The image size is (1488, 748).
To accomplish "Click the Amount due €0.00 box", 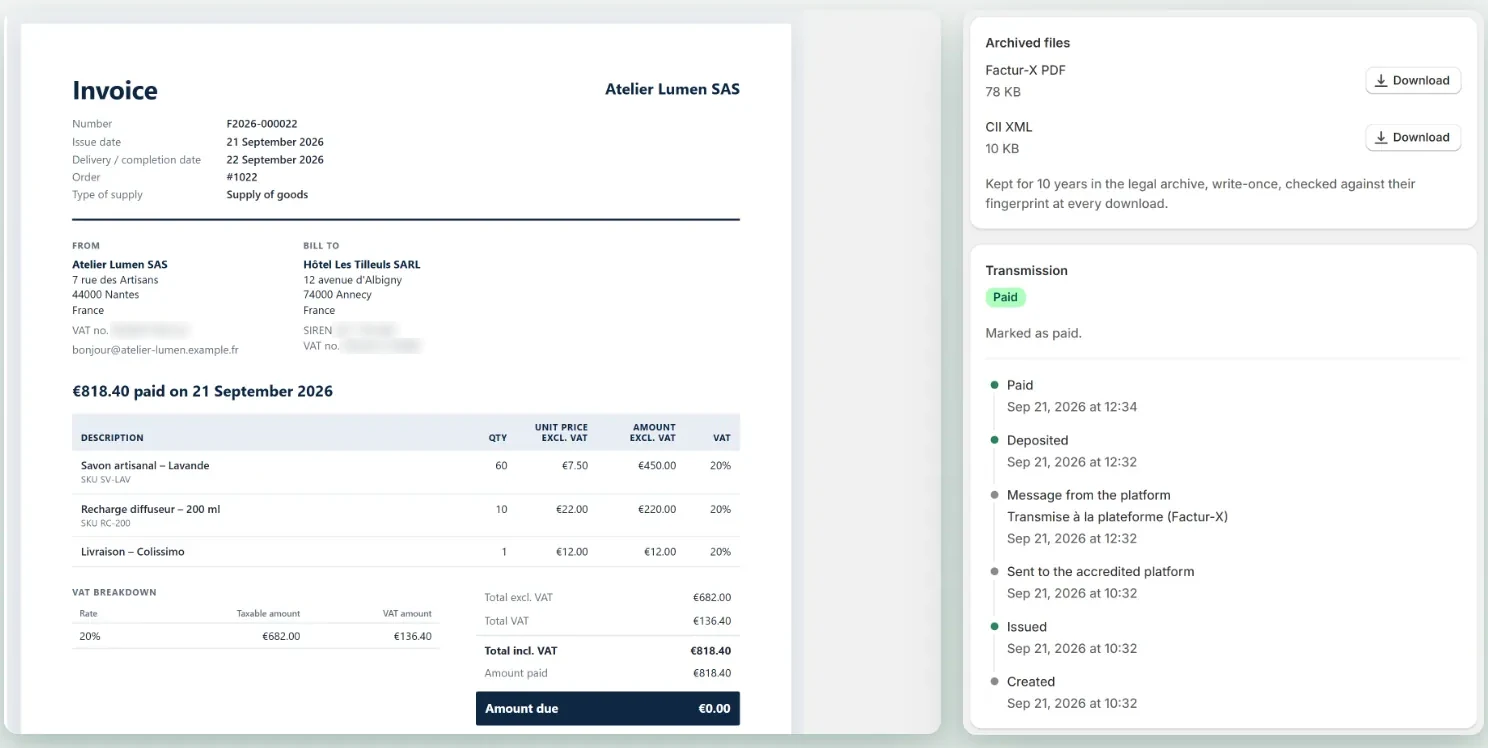I will [608, 708].
